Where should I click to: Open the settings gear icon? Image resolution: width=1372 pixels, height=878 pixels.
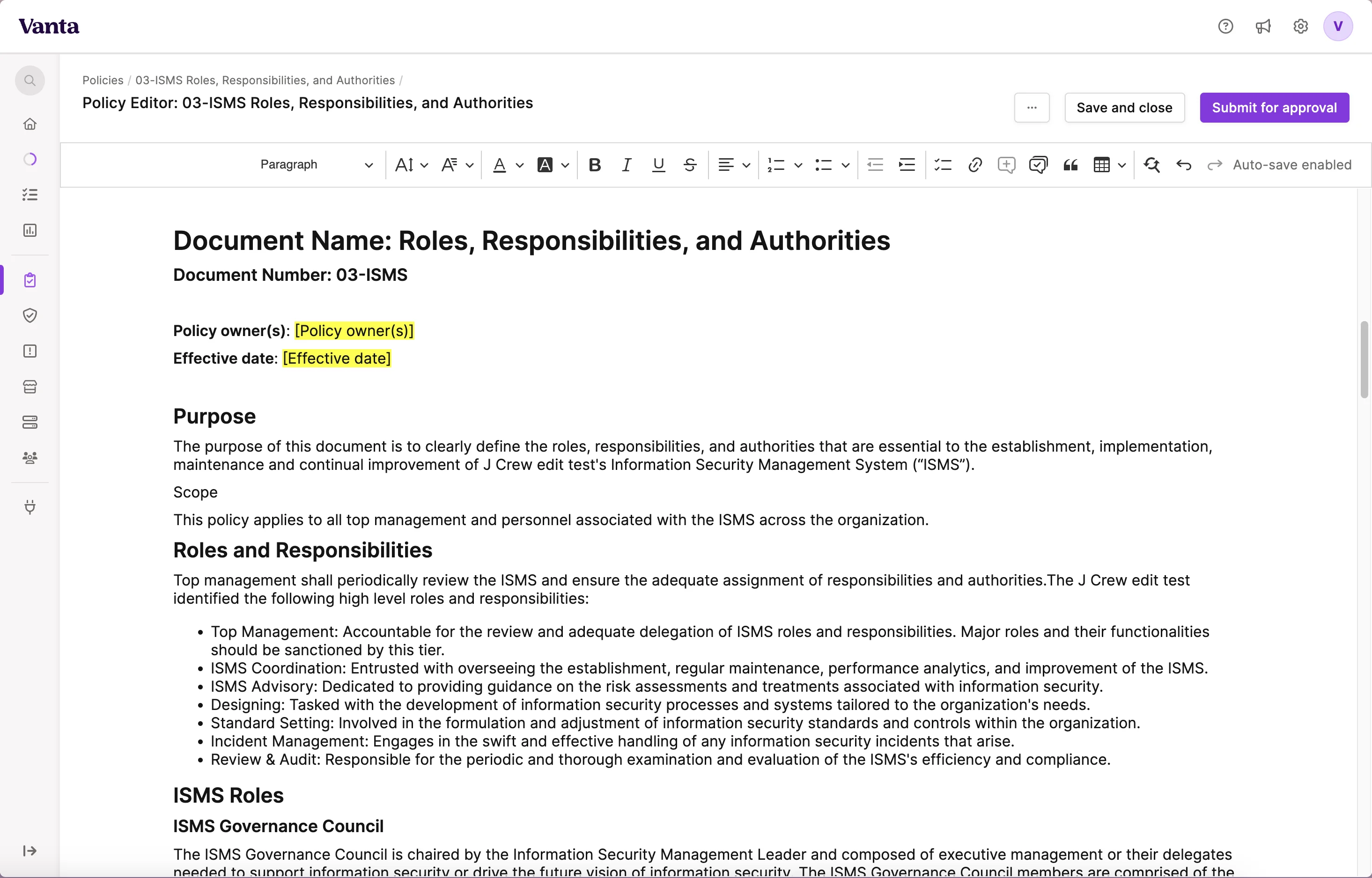1300,26
